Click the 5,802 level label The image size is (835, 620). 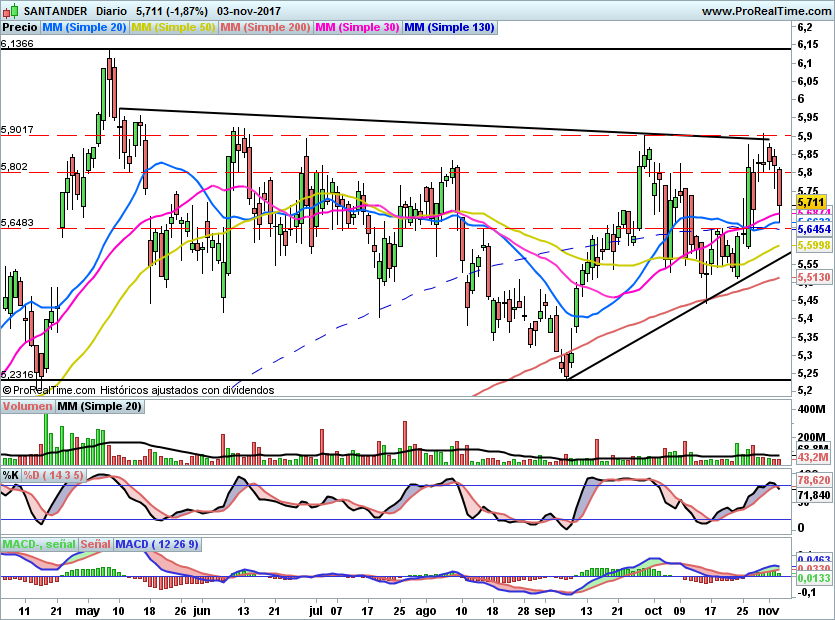[x=14, y=167]
